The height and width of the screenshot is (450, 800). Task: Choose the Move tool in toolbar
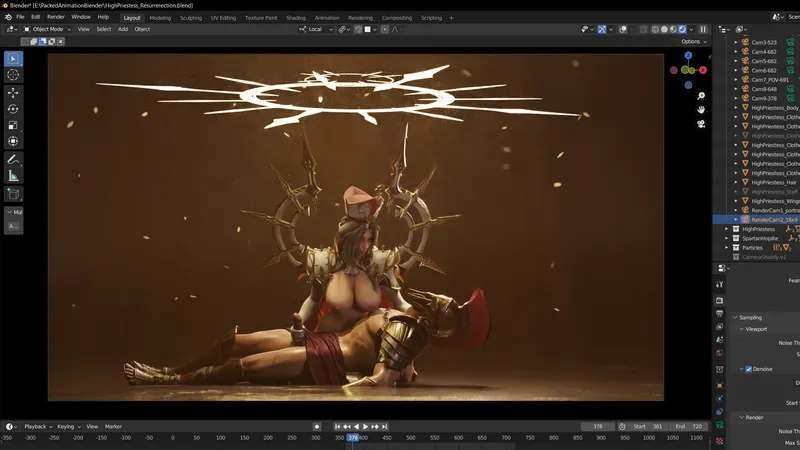point(13,92)
